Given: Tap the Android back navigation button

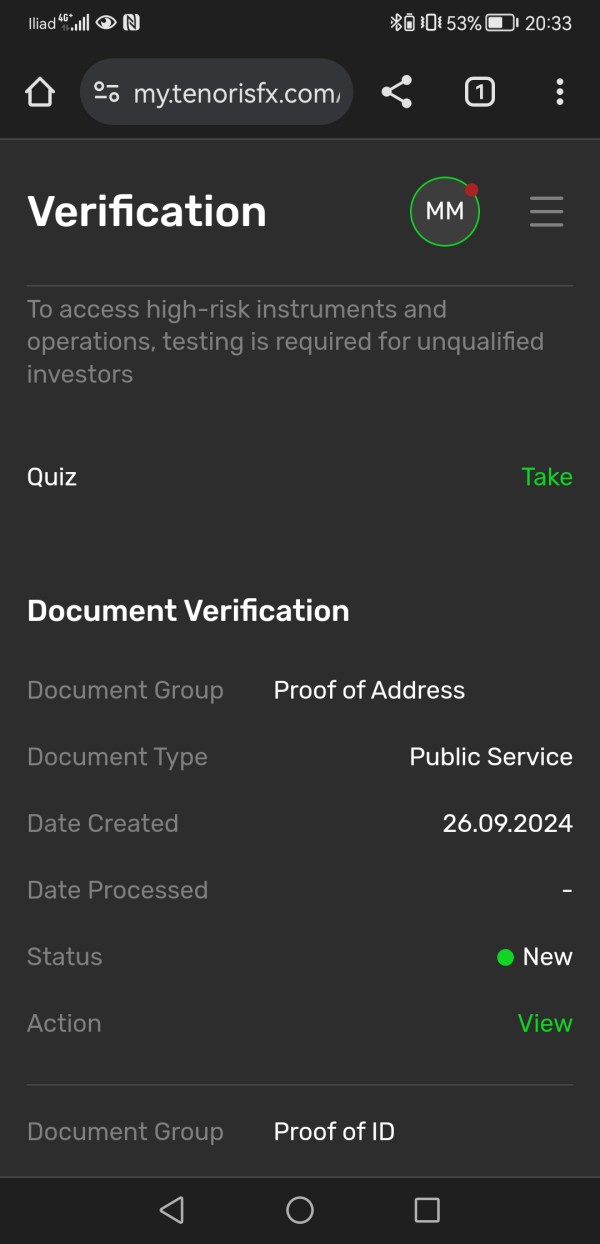Looking at the screenshot, I should [x=172, y=1210].
